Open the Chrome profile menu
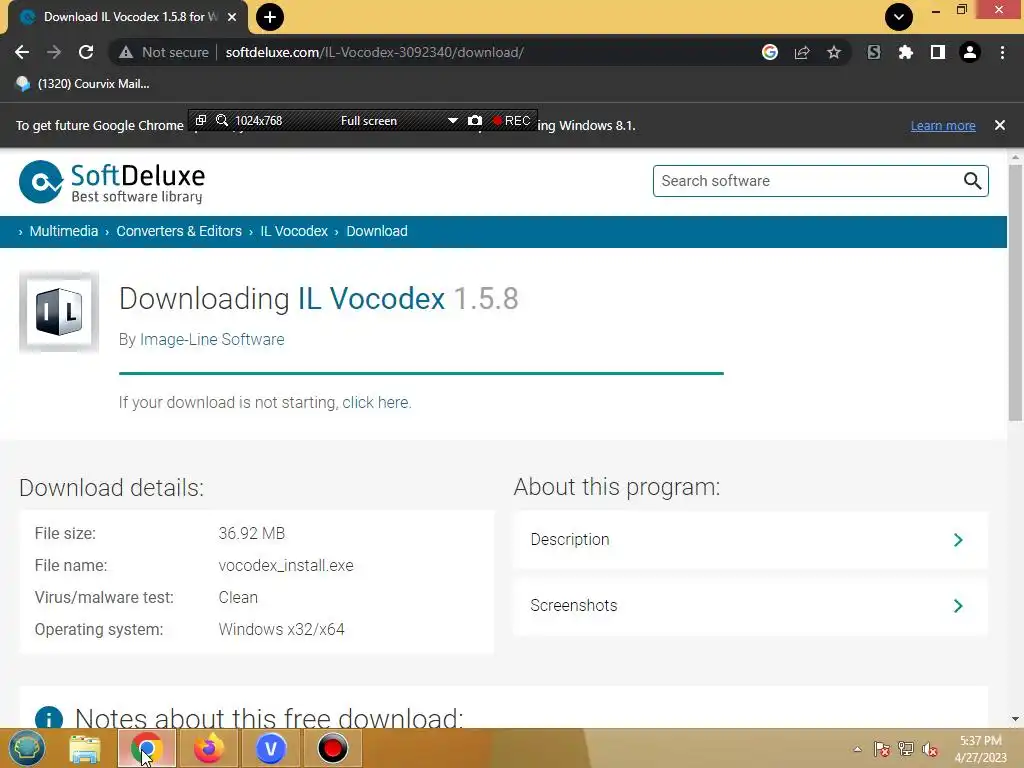Screen dimensions: 1024x768 [970, 52]
